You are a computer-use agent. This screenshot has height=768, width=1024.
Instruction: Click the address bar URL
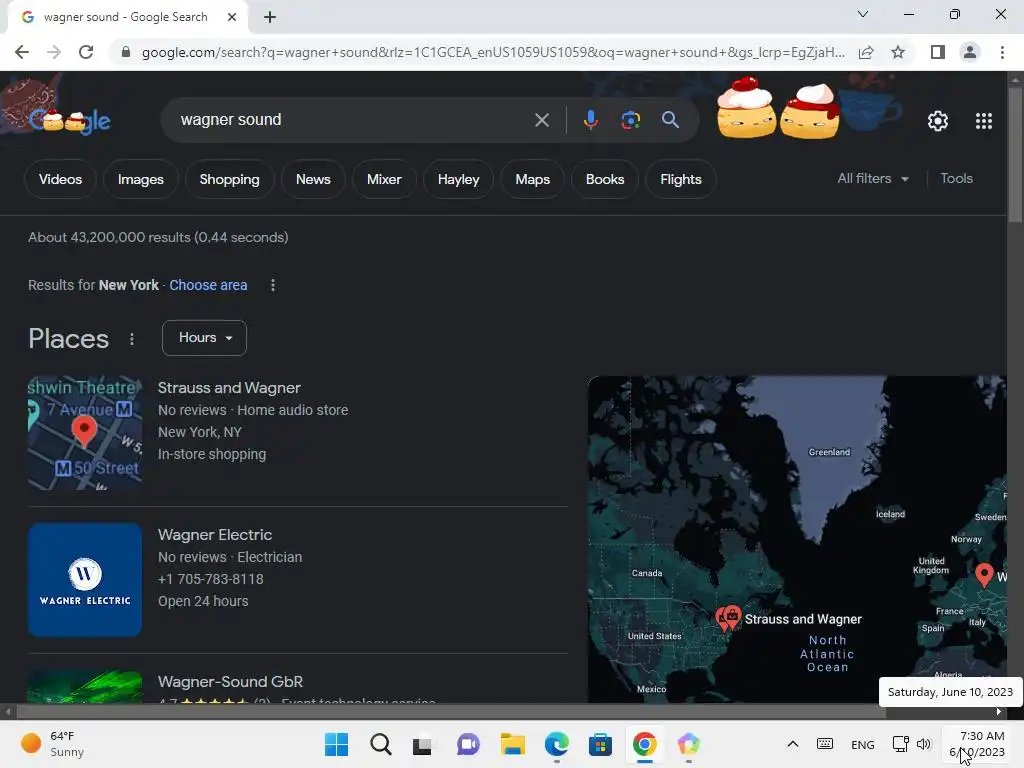(x=493, y=52)
